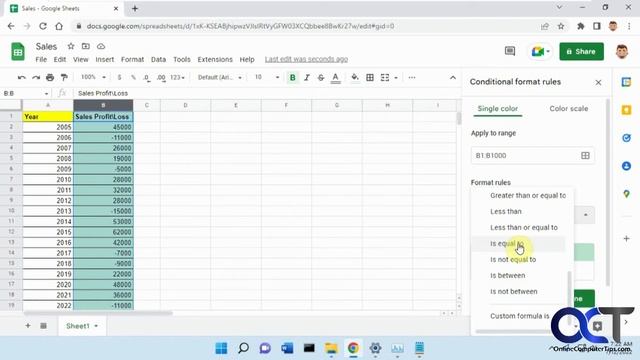Open Google Maps in the side panel
640x360 pixels.
coord(627,194)
